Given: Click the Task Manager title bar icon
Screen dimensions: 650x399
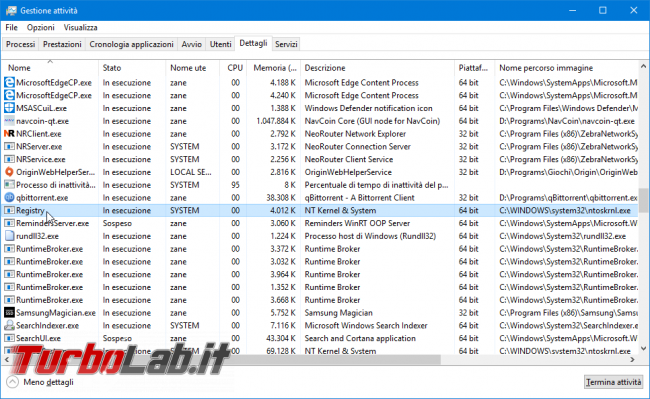Looking at the screenshot, I should 11,10.
